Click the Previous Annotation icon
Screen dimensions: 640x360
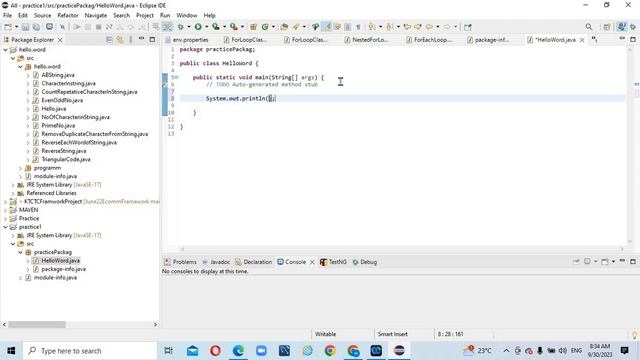[389, 27]
